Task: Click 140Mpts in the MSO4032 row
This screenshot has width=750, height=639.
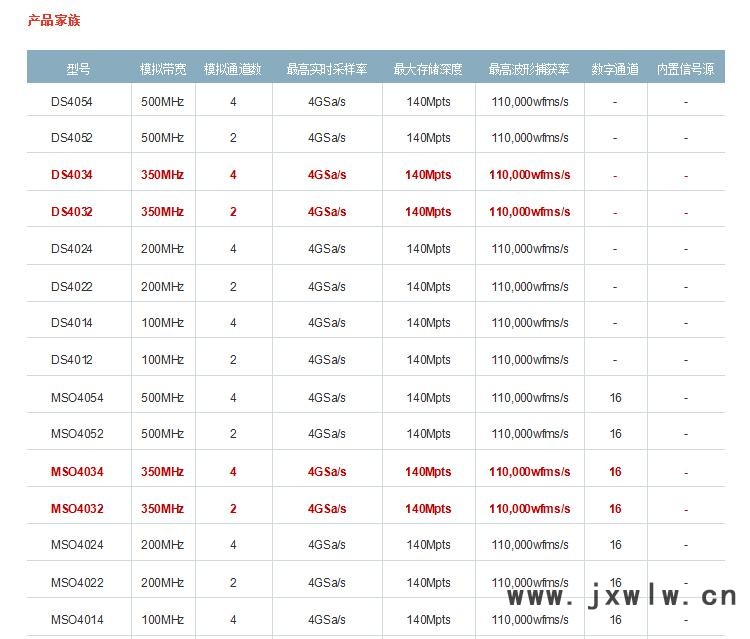Action: [428, 508]
